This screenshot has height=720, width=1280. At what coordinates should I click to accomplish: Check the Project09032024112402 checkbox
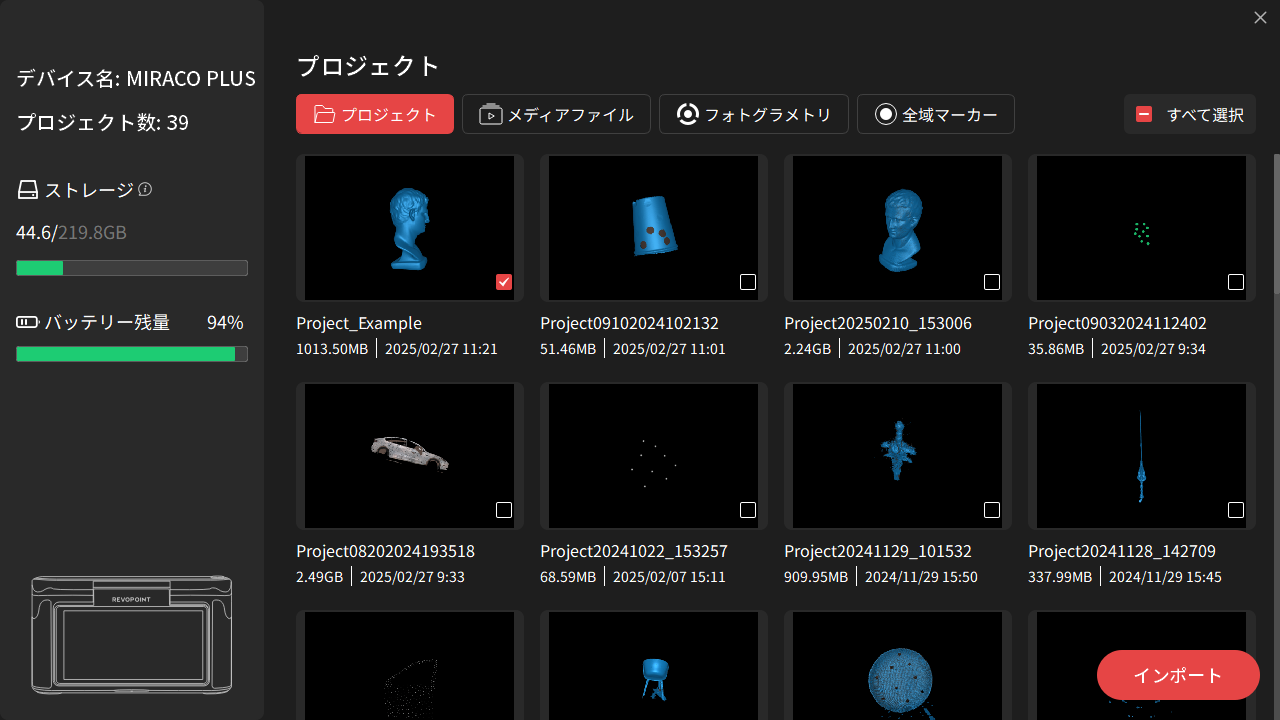click(x=1236, y=282)
